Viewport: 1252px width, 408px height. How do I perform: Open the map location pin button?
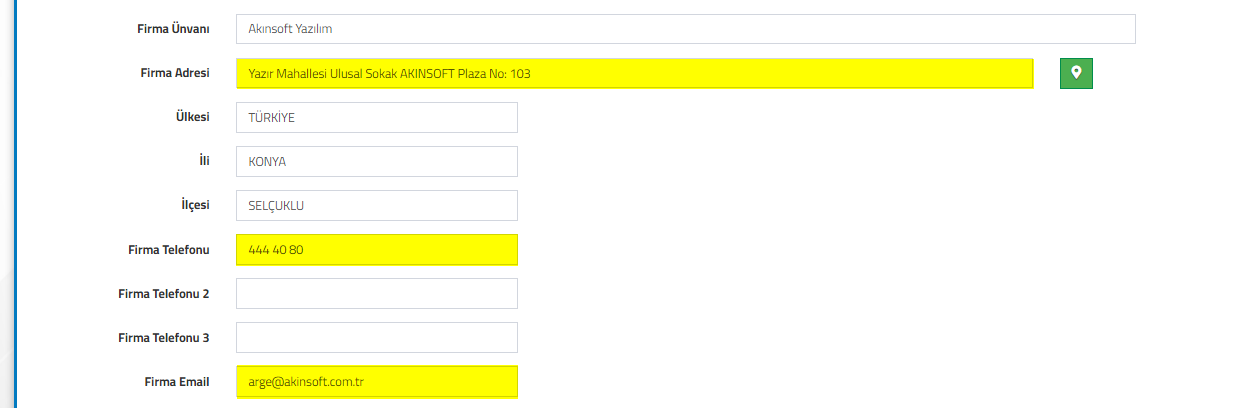coord(1076,73)
